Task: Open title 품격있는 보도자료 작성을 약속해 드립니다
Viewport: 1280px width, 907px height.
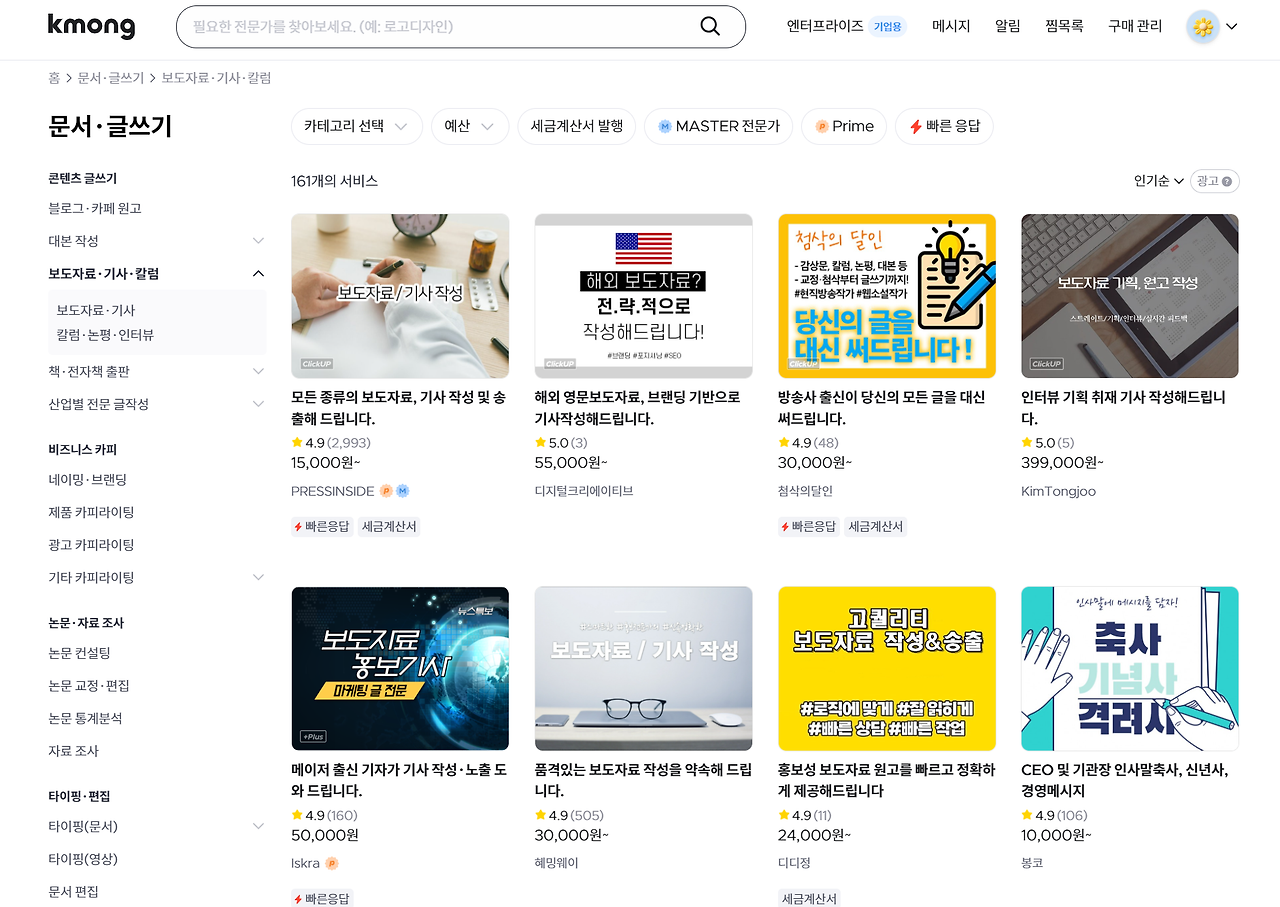Action: [x=643, y=781]
